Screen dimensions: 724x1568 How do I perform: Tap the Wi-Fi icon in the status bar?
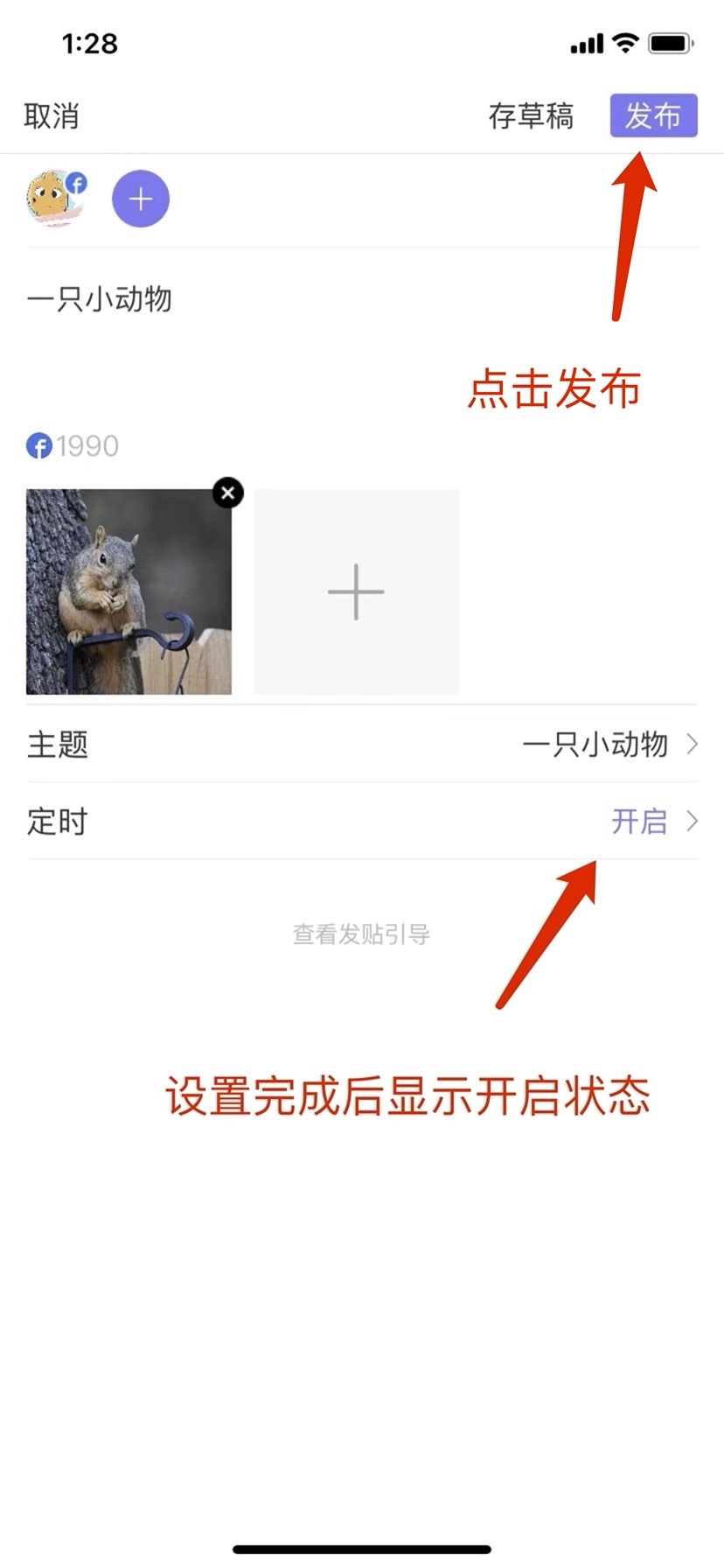point(625,43)
